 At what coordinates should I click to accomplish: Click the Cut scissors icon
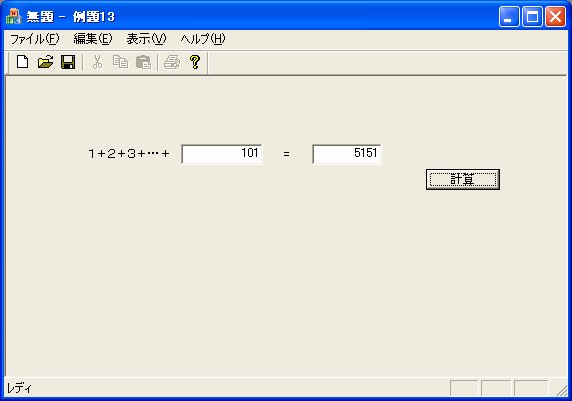coord(97,62)
